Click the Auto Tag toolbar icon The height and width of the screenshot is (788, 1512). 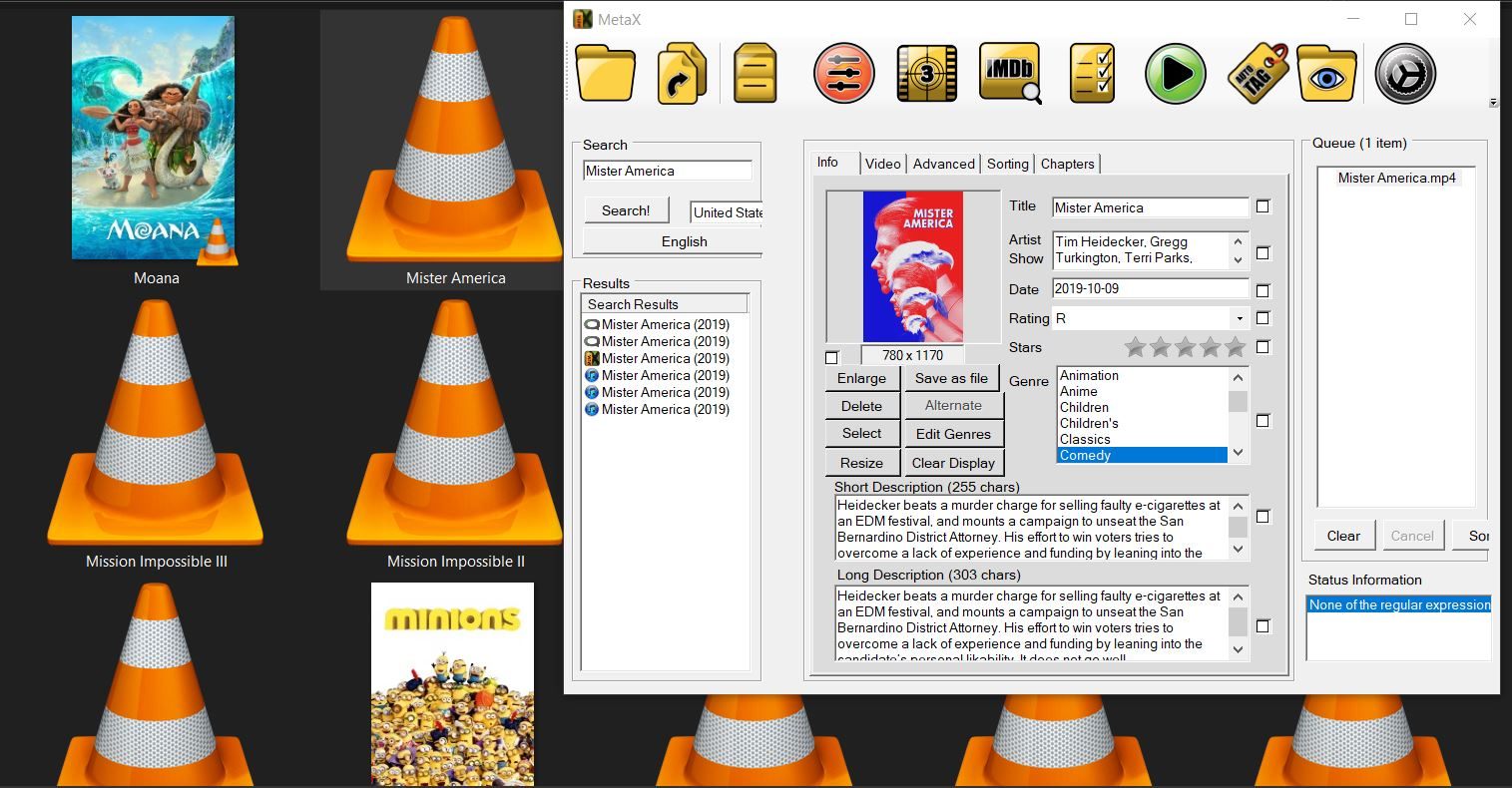coord(1257,72)
